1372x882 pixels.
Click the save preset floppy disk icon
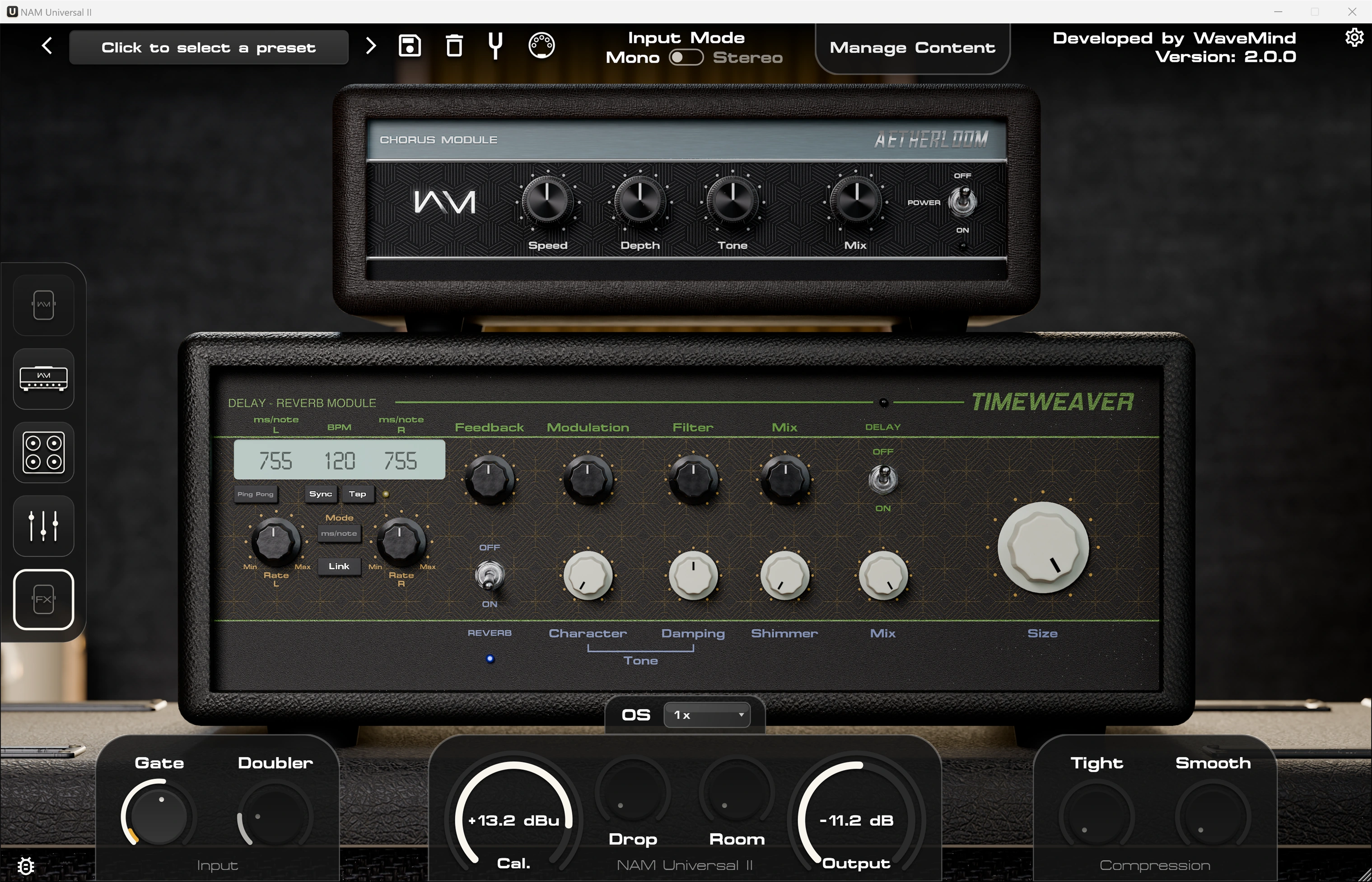coord(410,45)
